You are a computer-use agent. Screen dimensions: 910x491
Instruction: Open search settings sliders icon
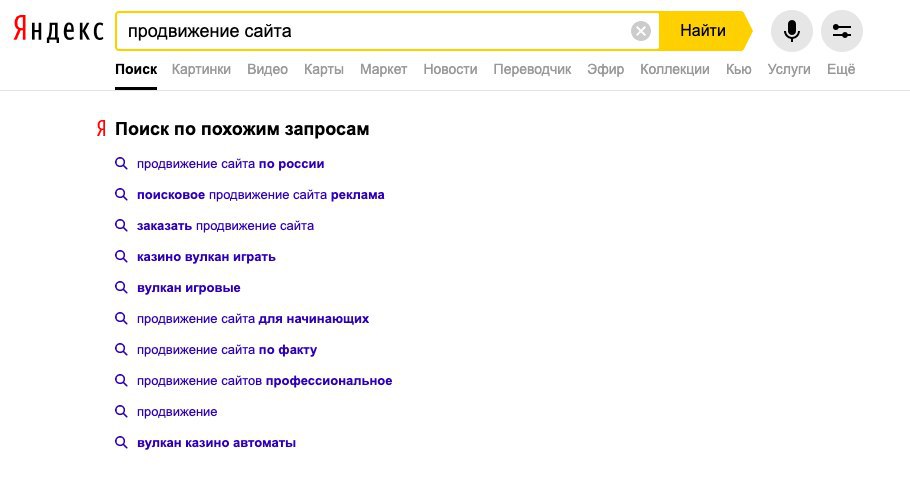[842, 31]
